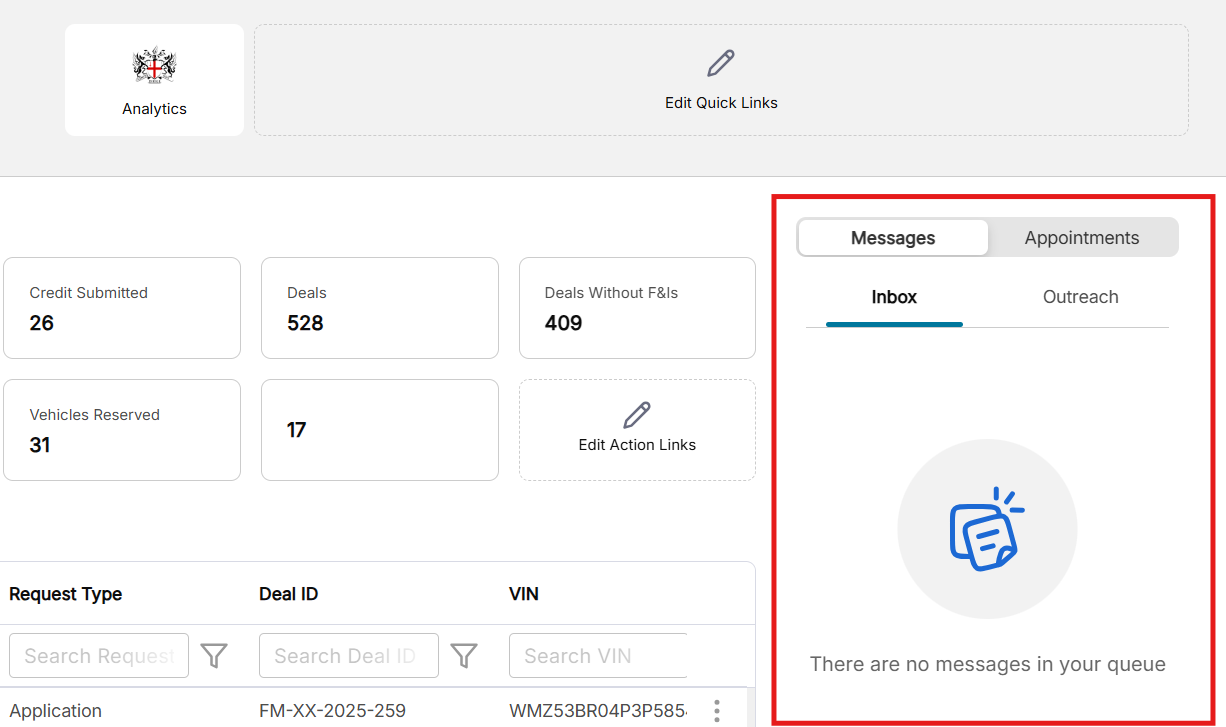Click the empty messages note icon
The width and height of the screenshot is (1226, 727).
tap(986, 529)
